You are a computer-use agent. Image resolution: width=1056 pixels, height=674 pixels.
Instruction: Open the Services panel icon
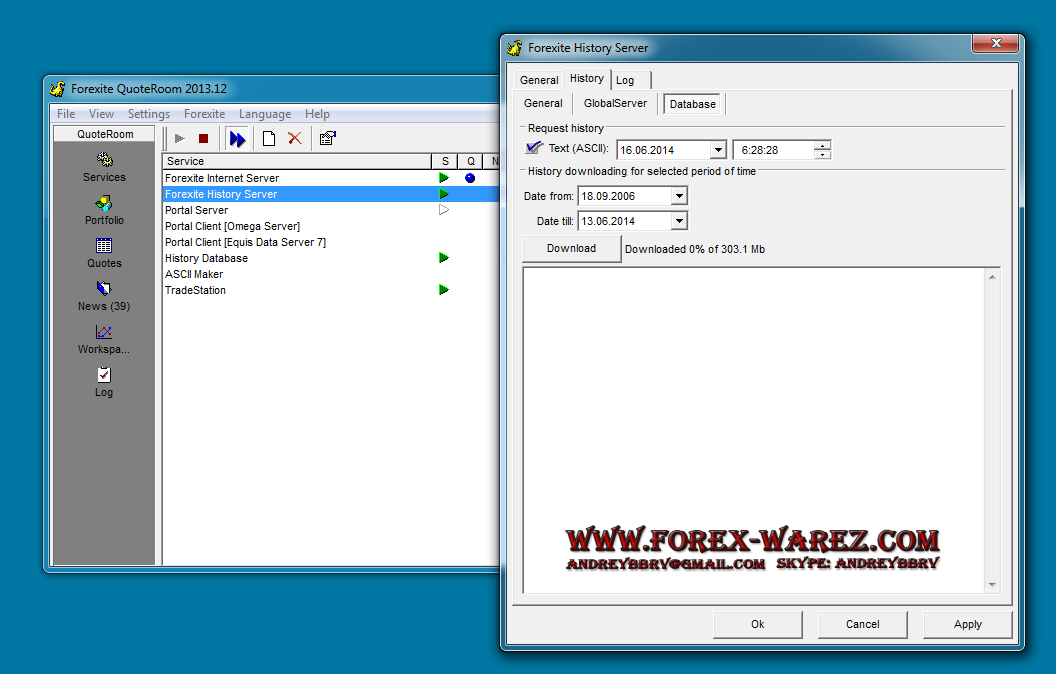pos(104,160)
